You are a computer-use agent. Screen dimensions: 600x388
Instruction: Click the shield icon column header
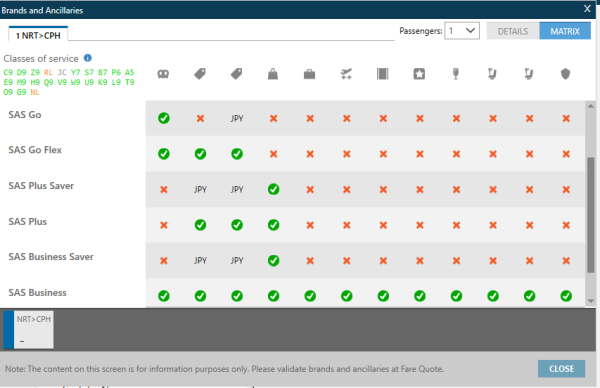click(x=566, y=74)
